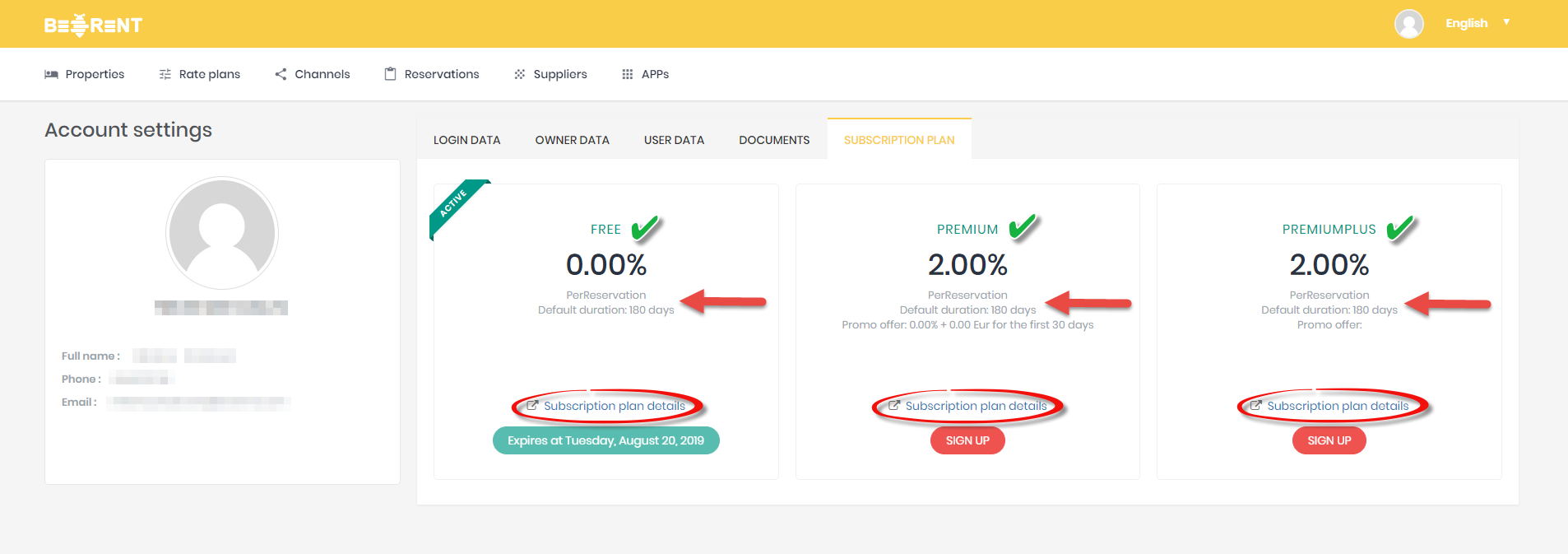
Task: Click the Suppliers dotted icon
Action: pos(519,74)
